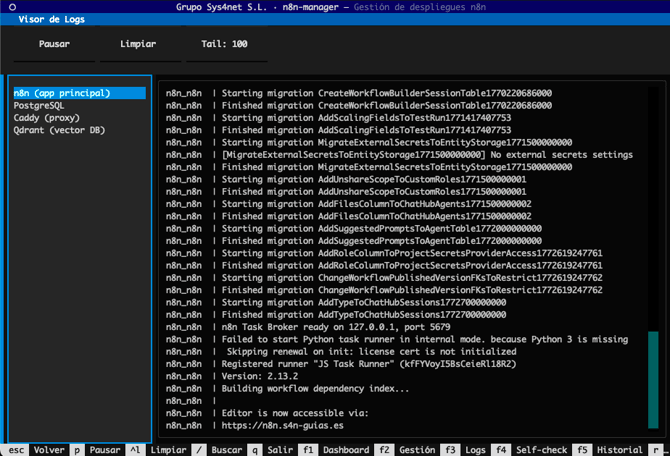Switch to Logs via footer f3 item
670x456 pixels.
[474, 450]
